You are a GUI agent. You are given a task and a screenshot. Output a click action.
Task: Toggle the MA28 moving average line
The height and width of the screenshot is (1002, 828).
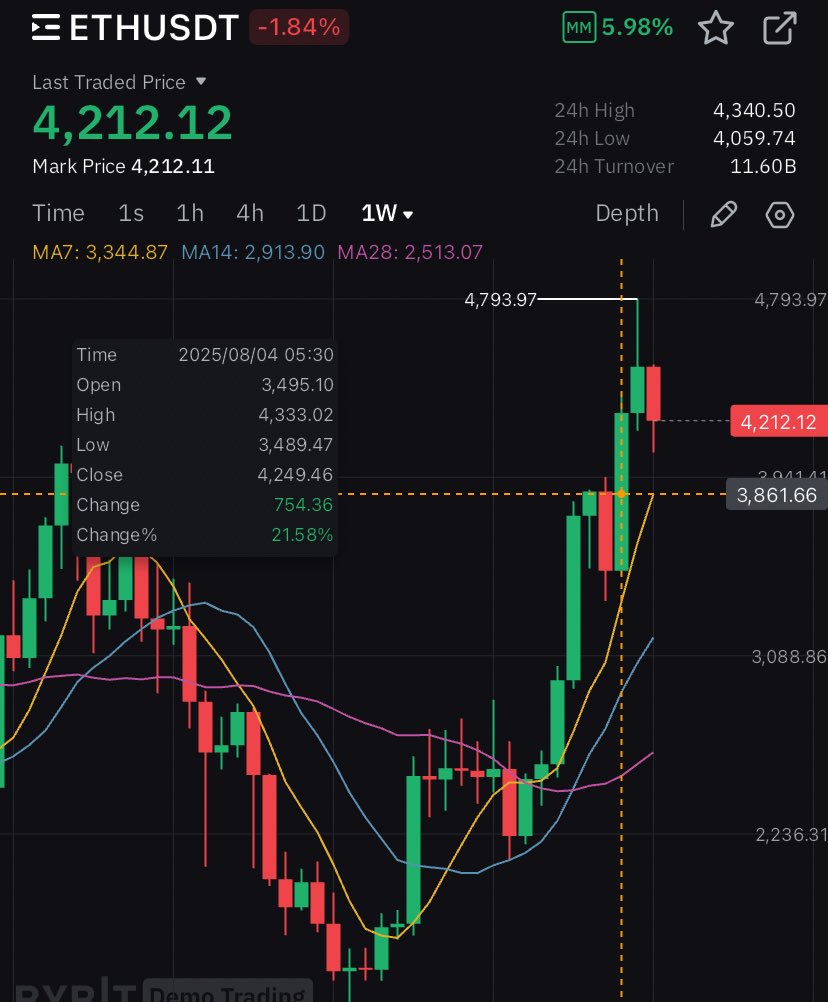coord(410,252)
